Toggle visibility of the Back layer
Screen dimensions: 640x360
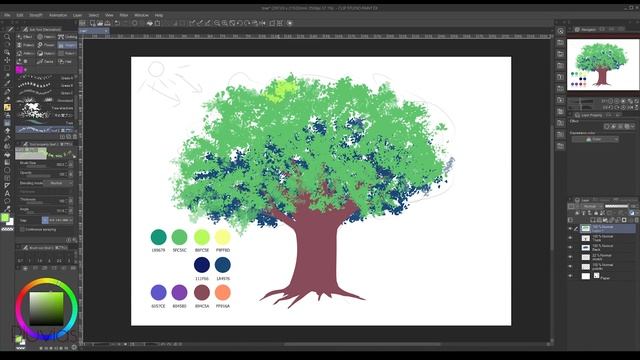[570, 247]
